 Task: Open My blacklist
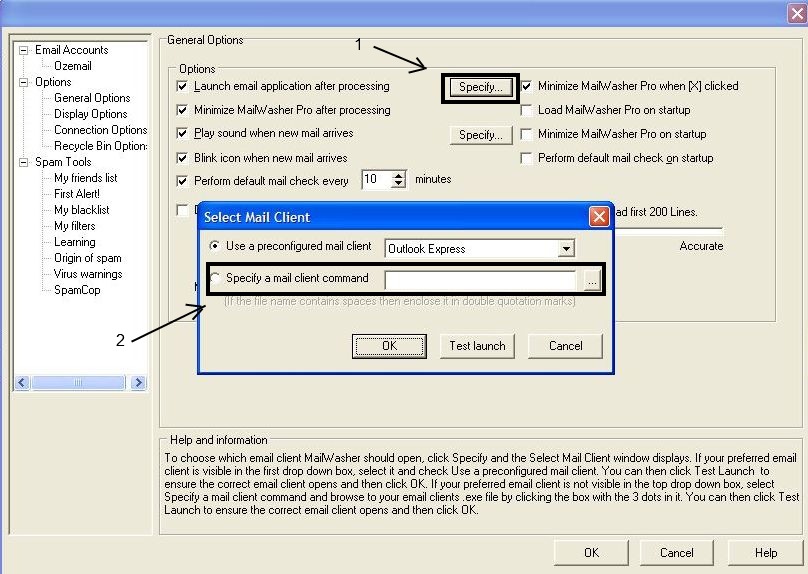[x=81, y=210]
